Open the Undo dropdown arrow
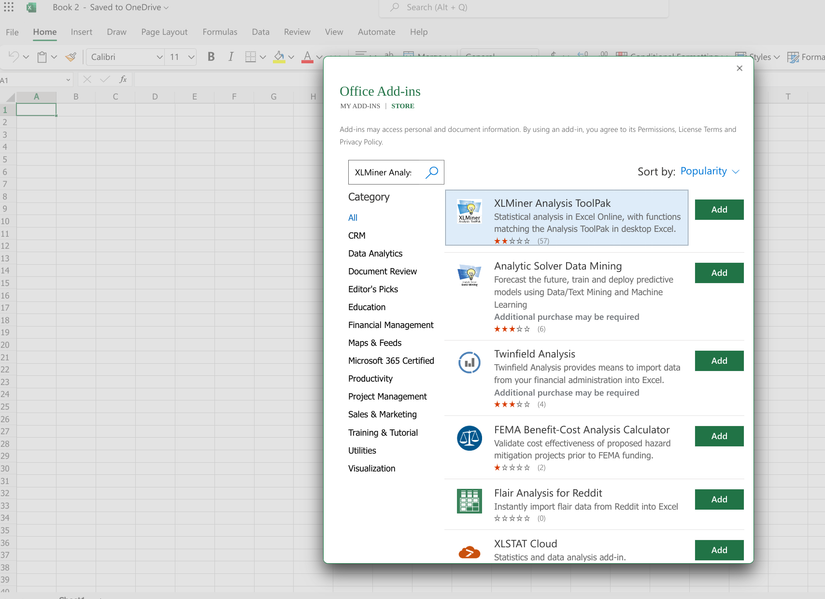Viewport: 825px width, 599px height. [26, 57]
